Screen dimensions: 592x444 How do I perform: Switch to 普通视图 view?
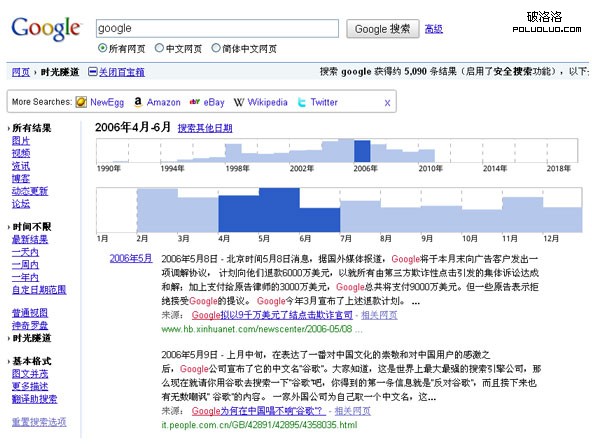click(30, 313)
